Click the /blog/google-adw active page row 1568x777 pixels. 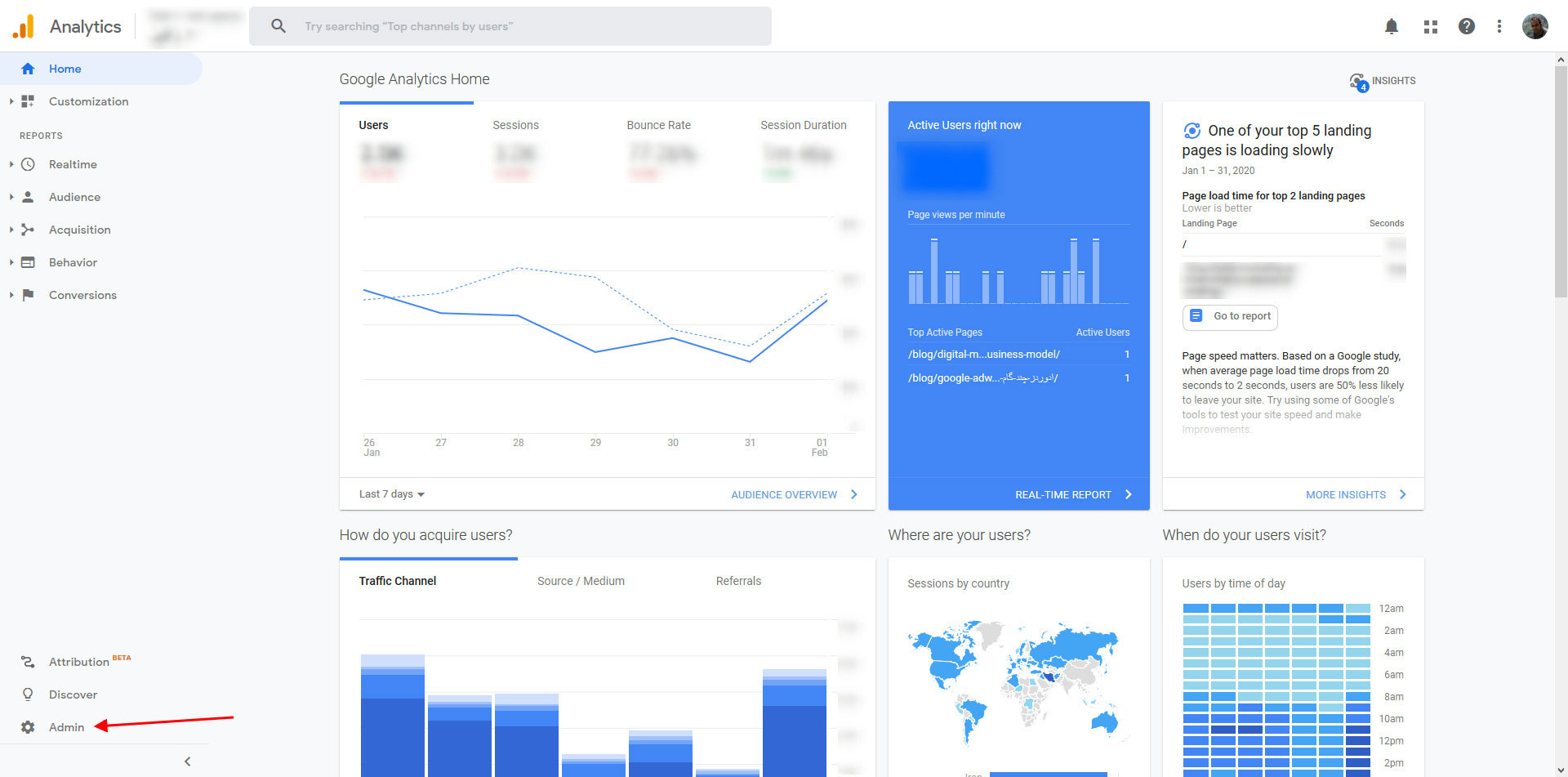(x=1018, y=378)
